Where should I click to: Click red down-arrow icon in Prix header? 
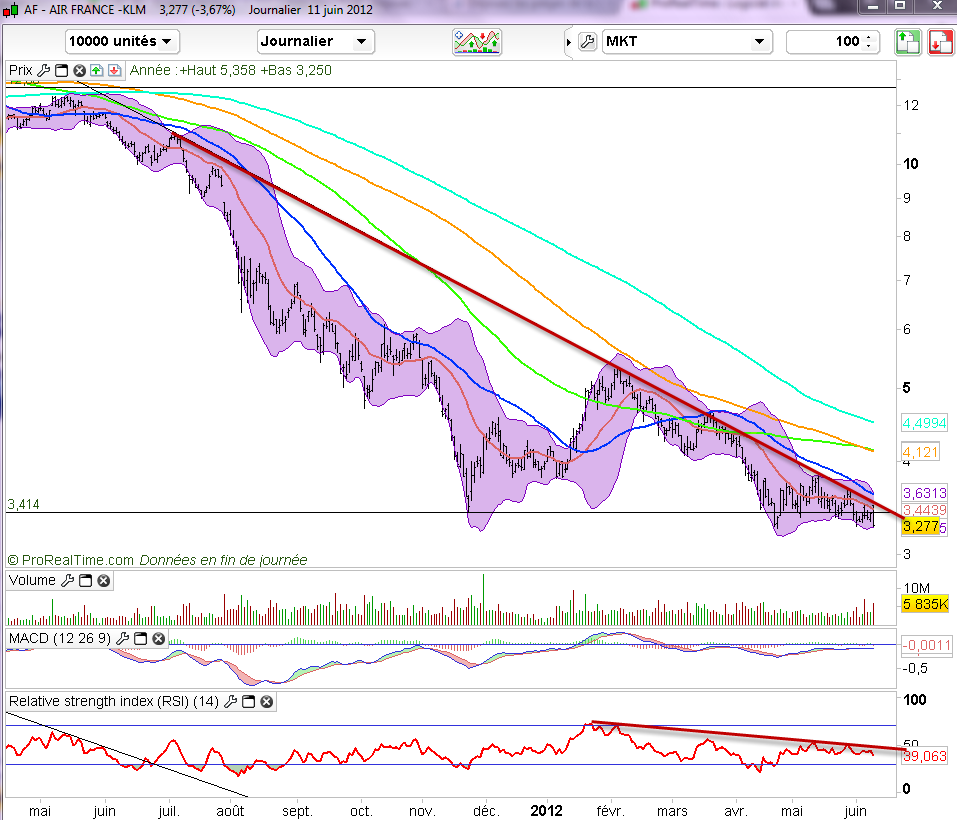click(114, 70)
